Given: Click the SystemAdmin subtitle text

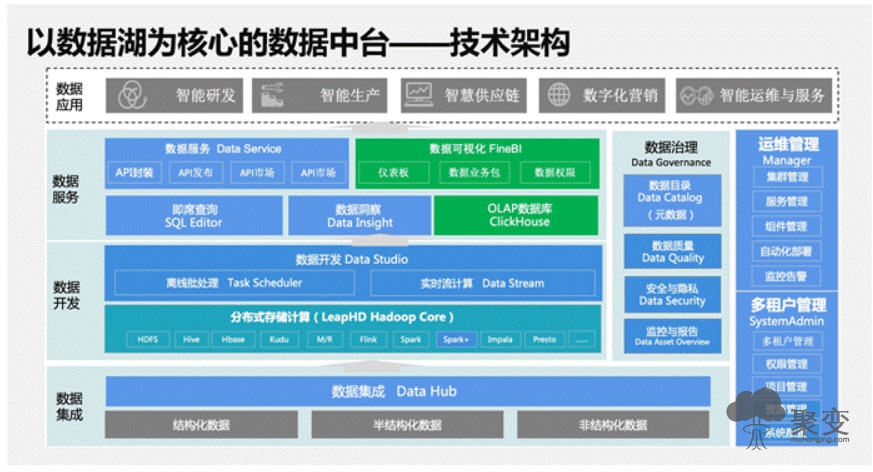Looking at the screenshot, I should coord(787,321).
